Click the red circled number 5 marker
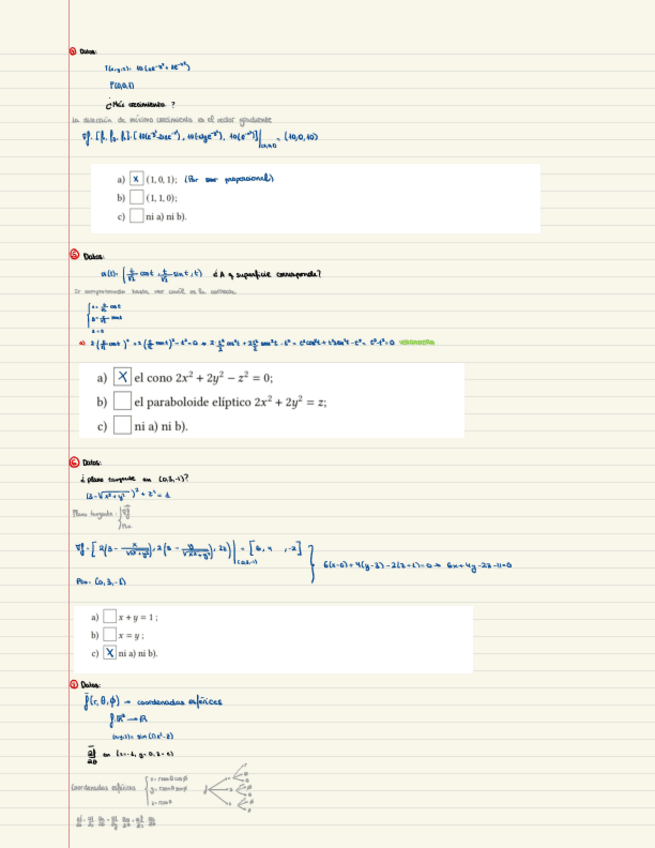Screen dimensions: 655x848 74,255
